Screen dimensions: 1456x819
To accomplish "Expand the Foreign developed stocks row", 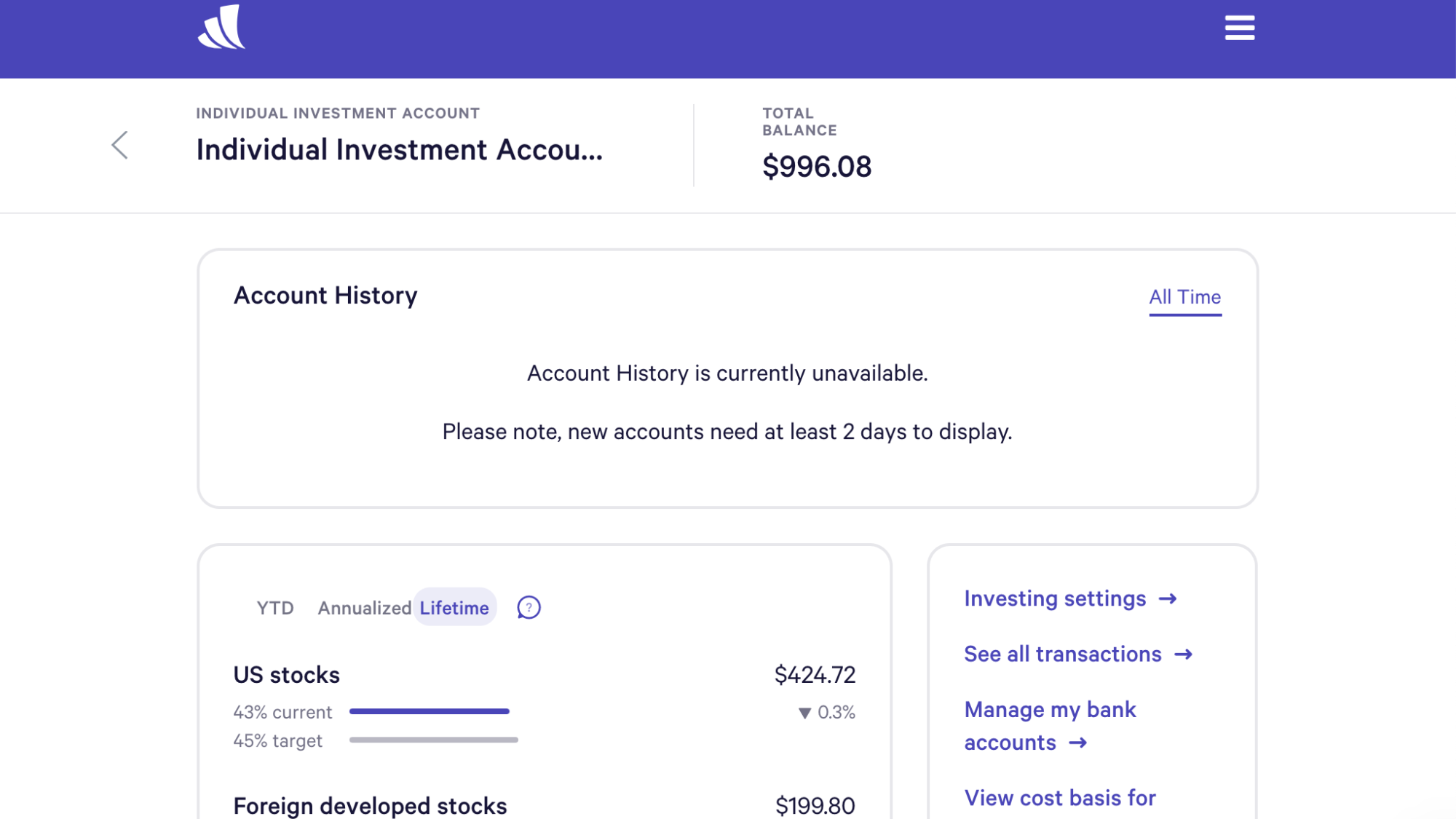I will [370, 805].
